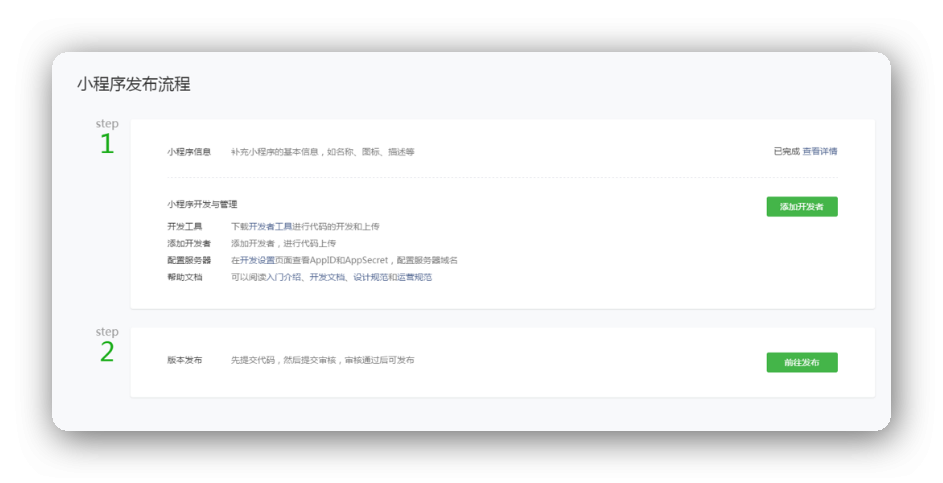The width and height of the screenshot is (943, 483).
Task: Click the green 添加开发者 button
Action: coord(801,207)
